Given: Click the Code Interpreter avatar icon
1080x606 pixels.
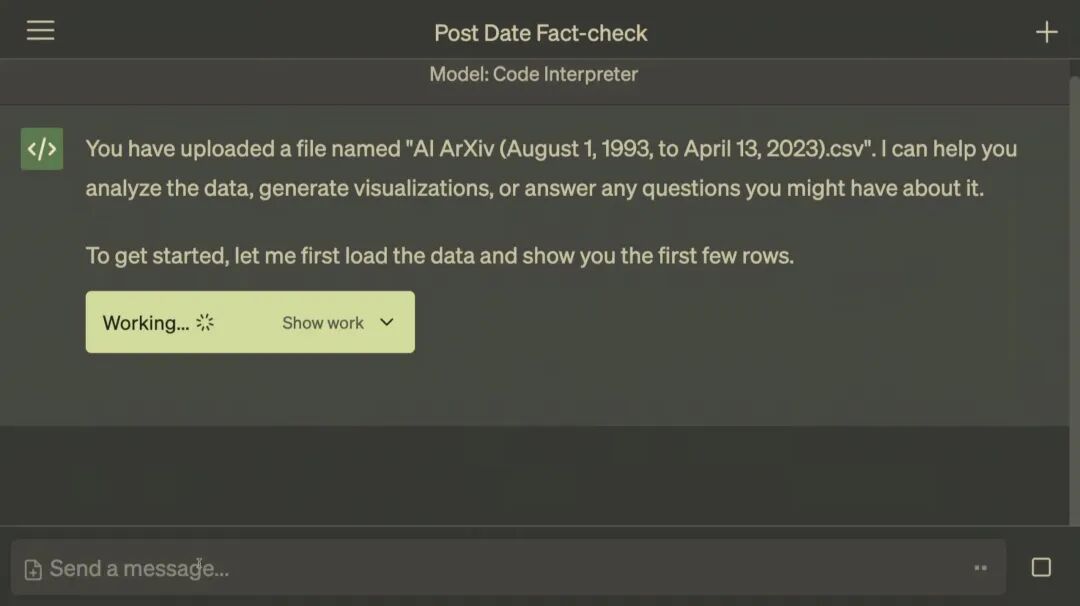Looking at the screenshot, I should tap(41, 149).
